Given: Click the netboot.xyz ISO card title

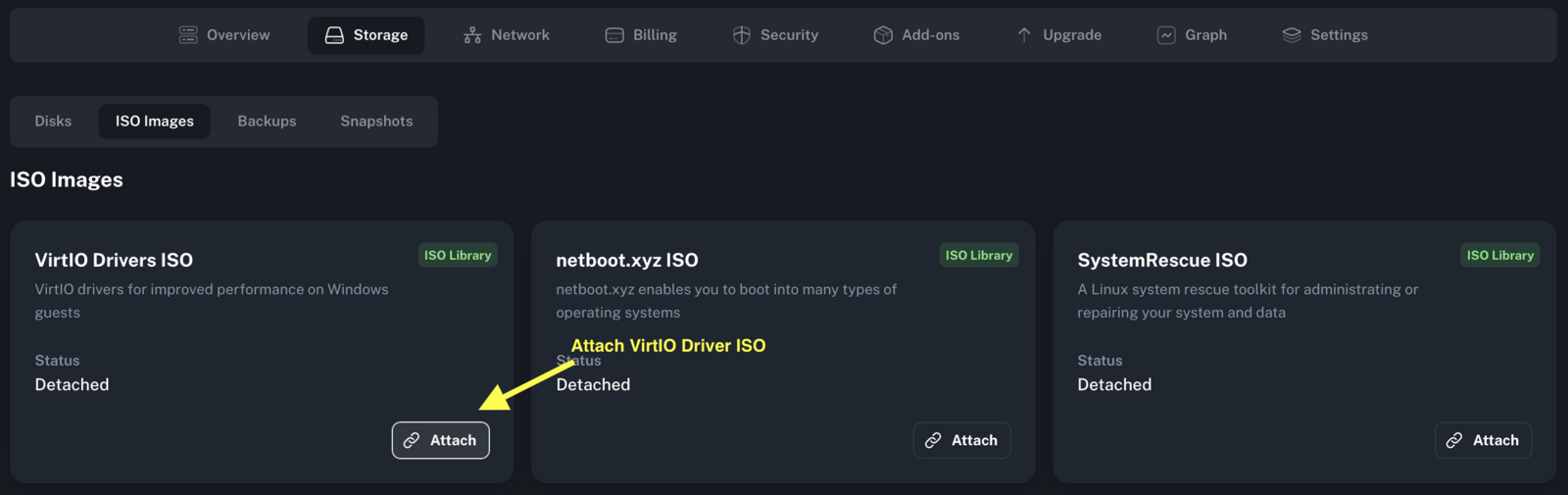Looking at the screenshot, I should [627, 261].
